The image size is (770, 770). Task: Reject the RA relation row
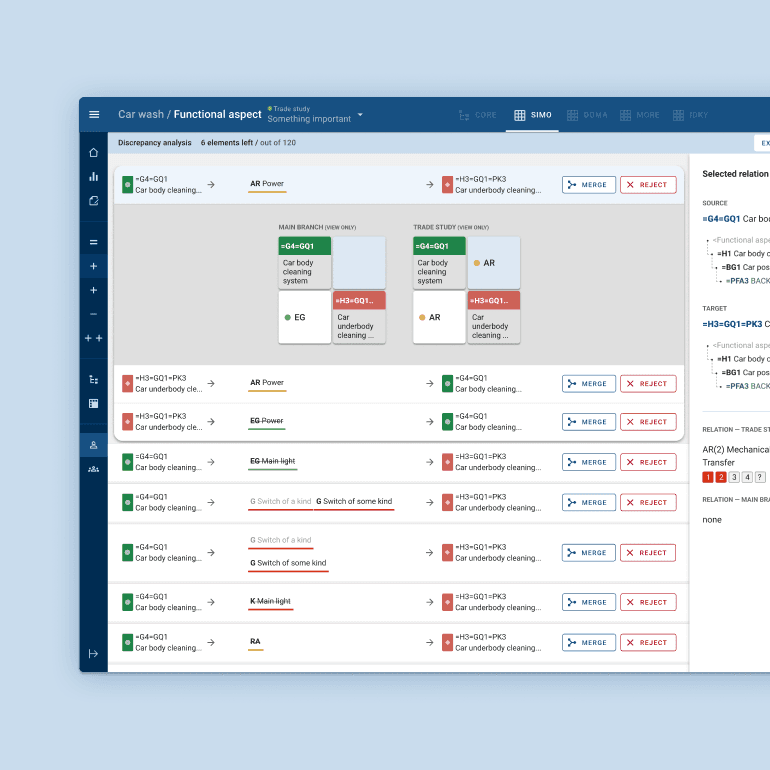point(648,642)
